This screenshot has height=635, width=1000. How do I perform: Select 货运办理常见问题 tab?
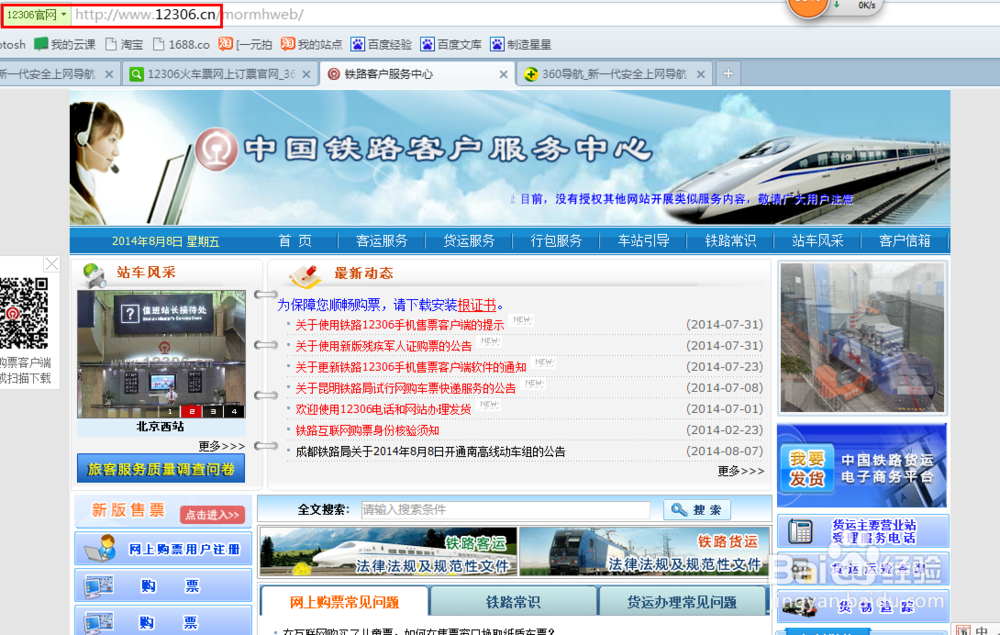(682, 602)
